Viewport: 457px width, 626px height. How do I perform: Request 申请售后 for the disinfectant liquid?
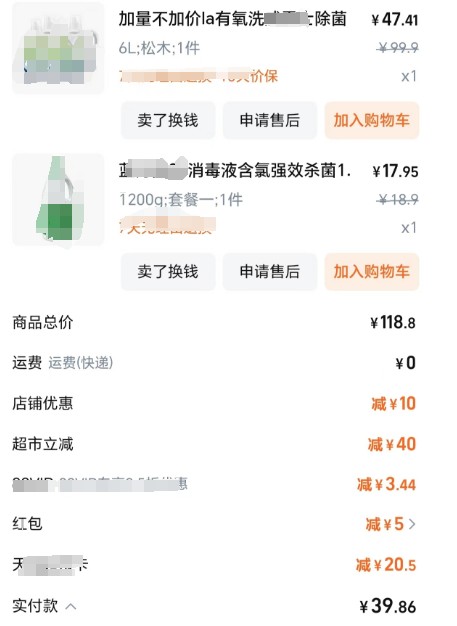click(270, 271)
